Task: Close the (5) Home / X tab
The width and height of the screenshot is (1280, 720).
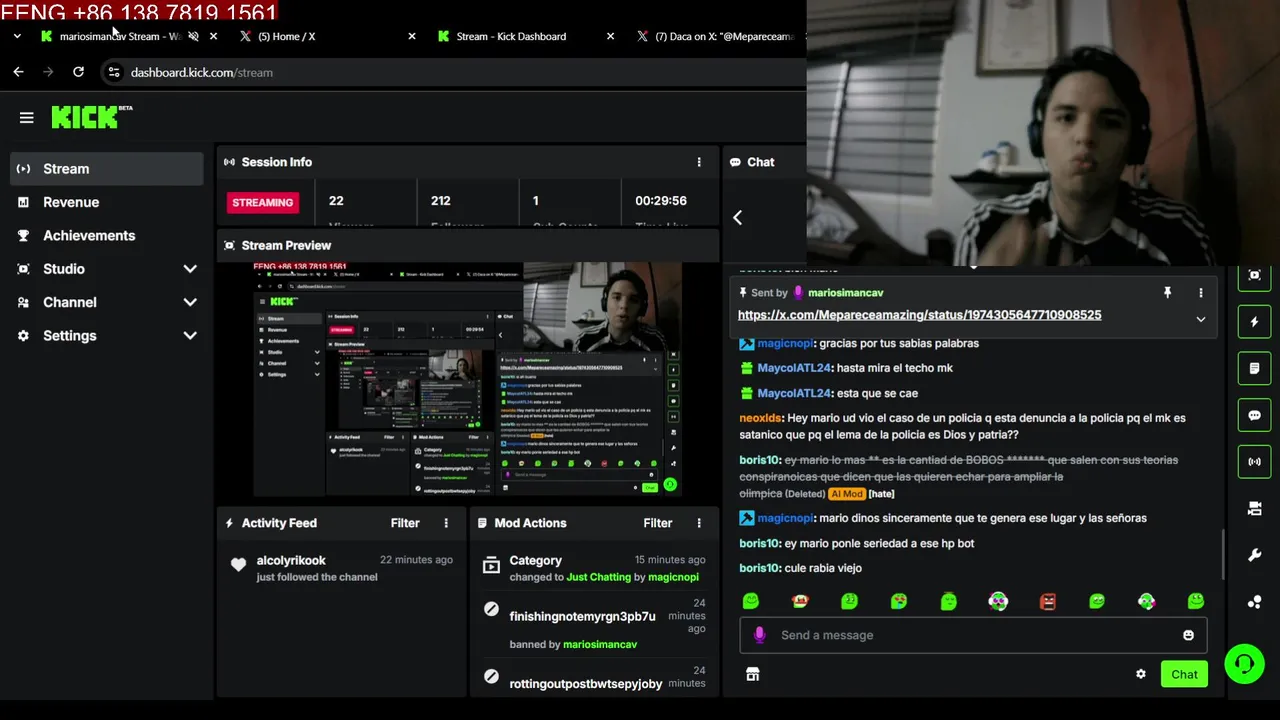Action: (x=411, y=36)
